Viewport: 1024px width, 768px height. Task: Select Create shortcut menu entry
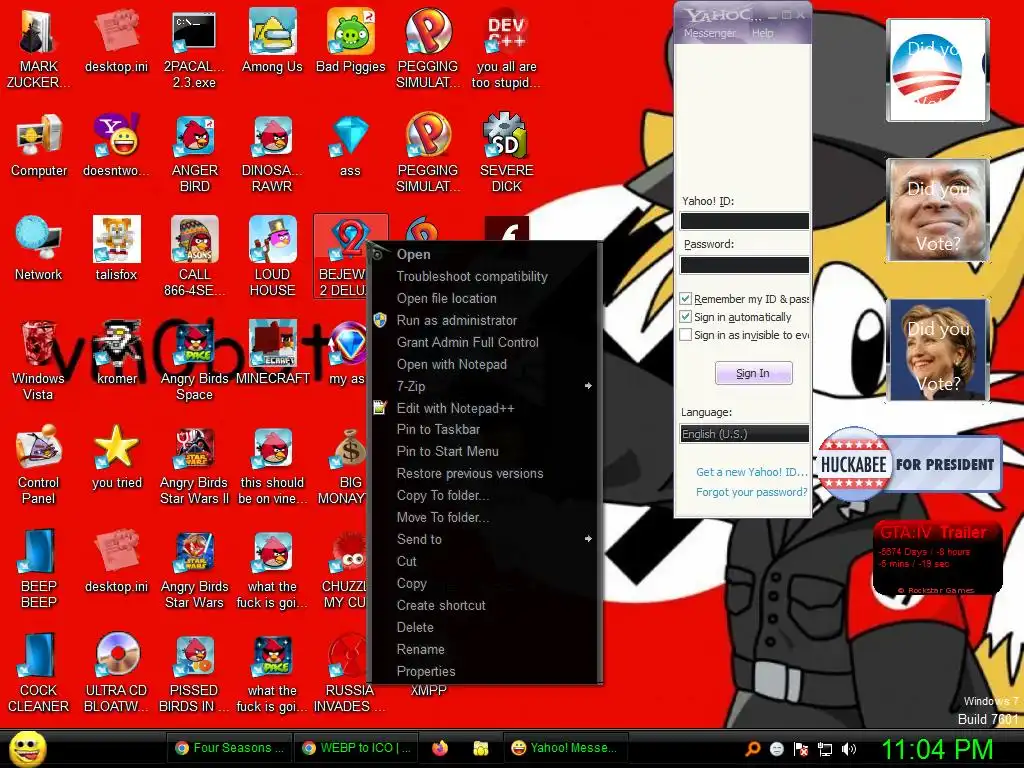[486, 605]
